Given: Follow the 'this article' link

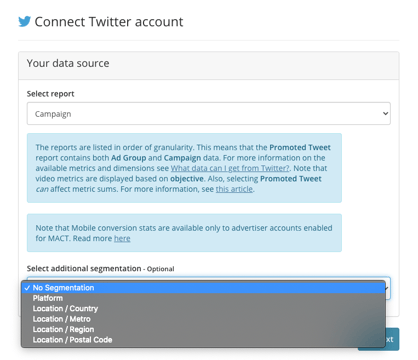Looking at the screenshot, I should click(234, 189).
